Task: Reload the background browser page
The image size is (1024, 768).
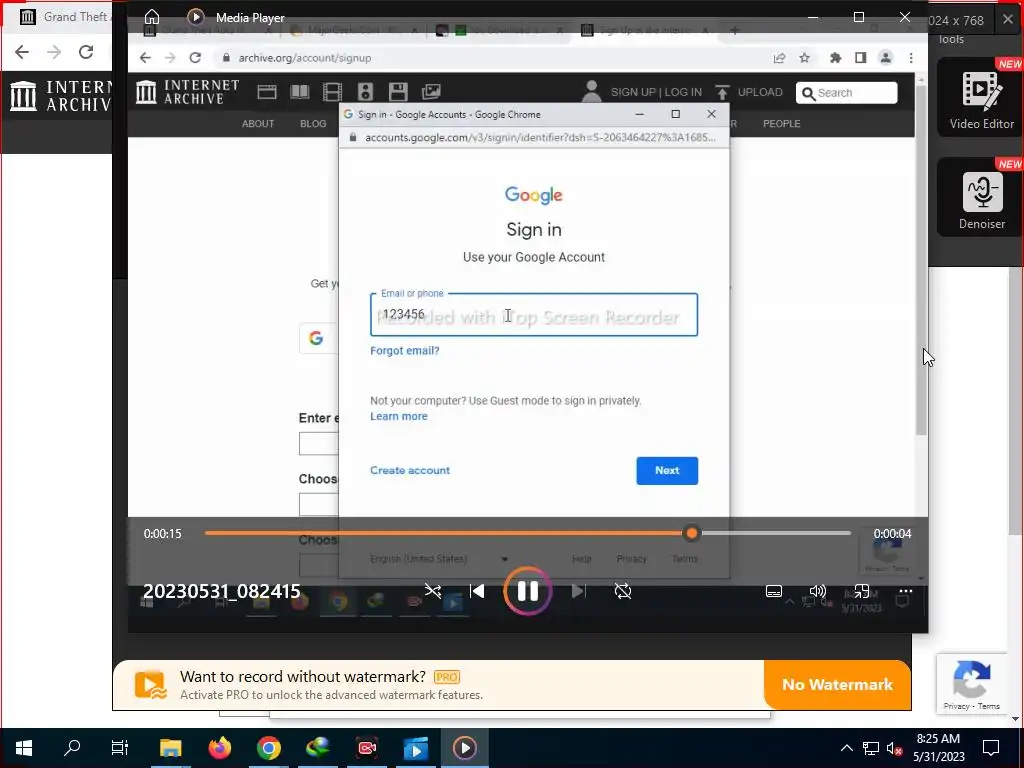Action: pyautogui.click(x=86, y=52)
